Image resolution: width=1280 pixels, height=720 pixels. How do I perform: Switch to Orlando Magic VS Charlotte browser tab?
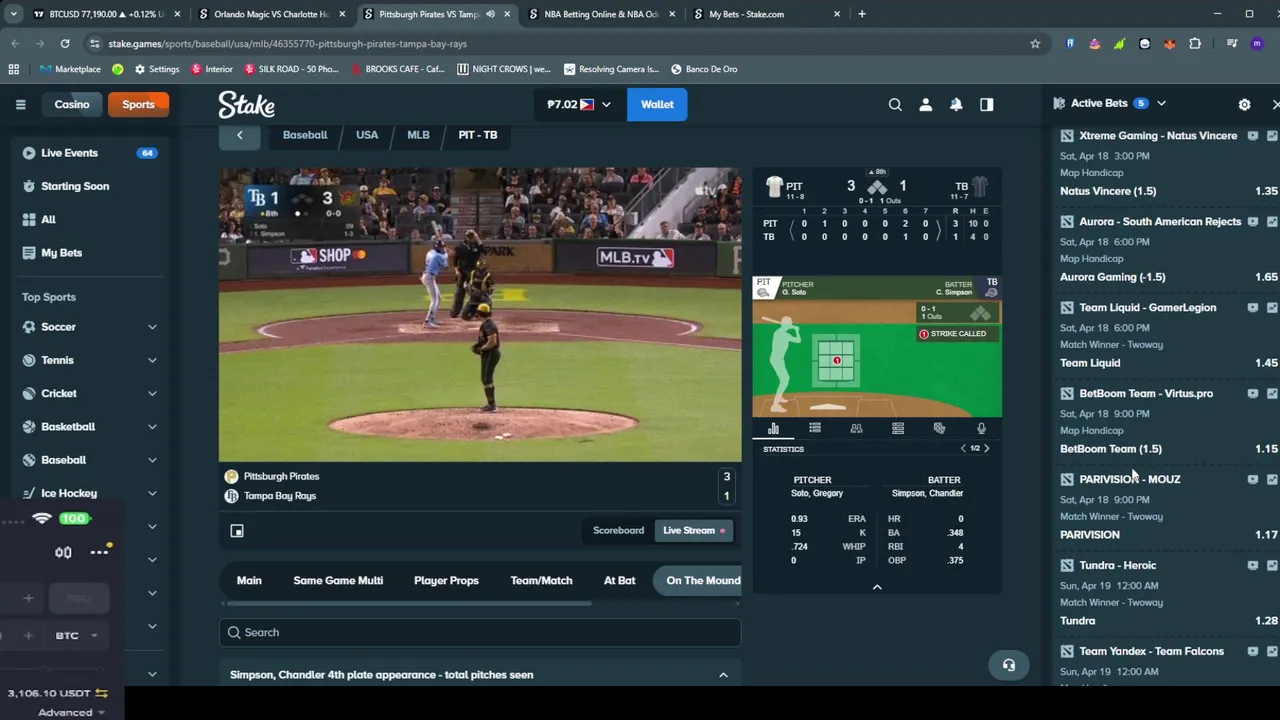tap(270, 14)
